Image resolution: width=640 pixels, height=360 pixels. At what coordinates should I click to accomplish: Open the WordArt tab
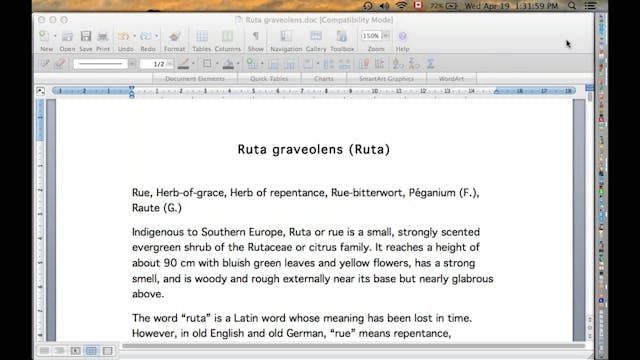tap(451, 78)
